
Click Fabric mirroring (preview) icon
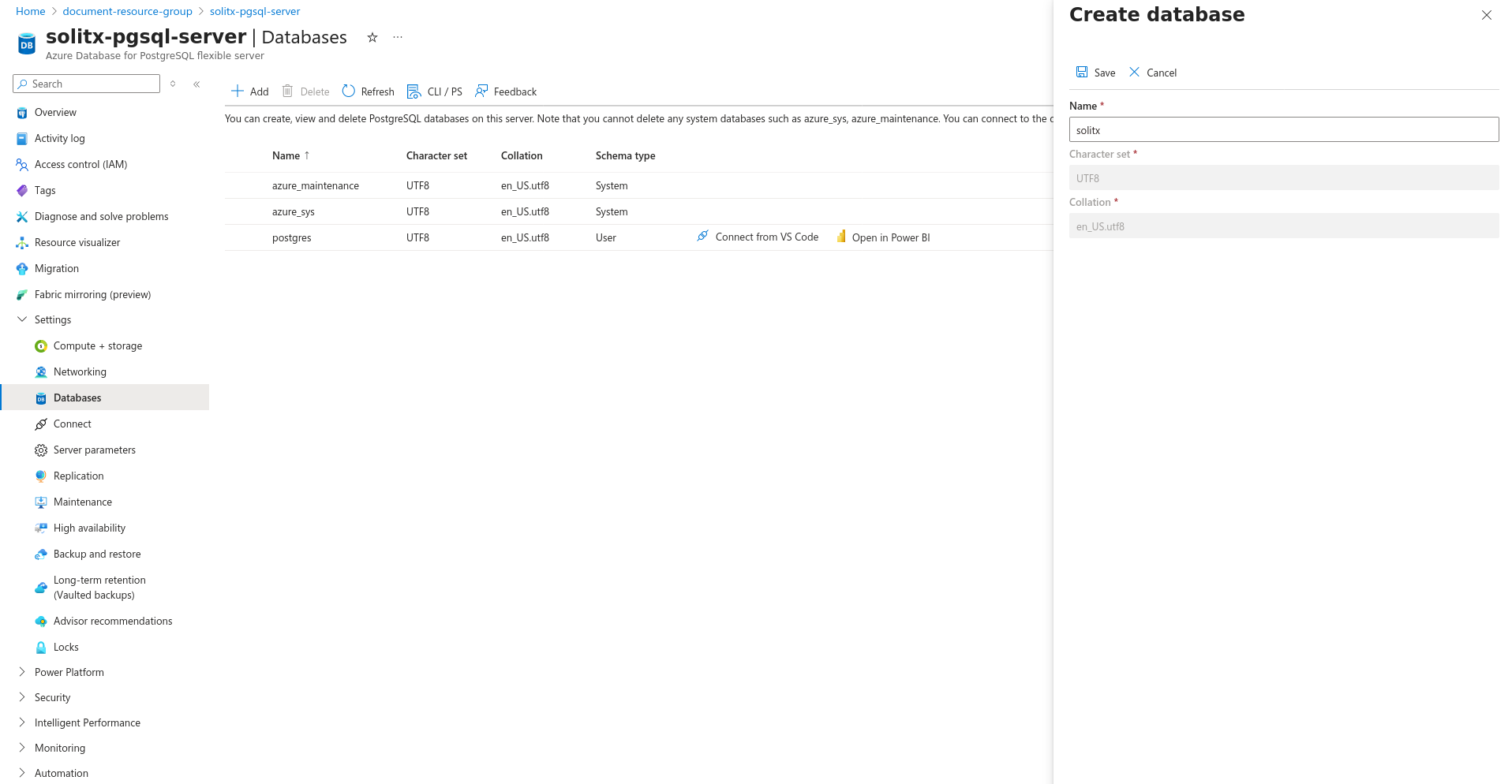pyautogui.click(x=22, y=295)
